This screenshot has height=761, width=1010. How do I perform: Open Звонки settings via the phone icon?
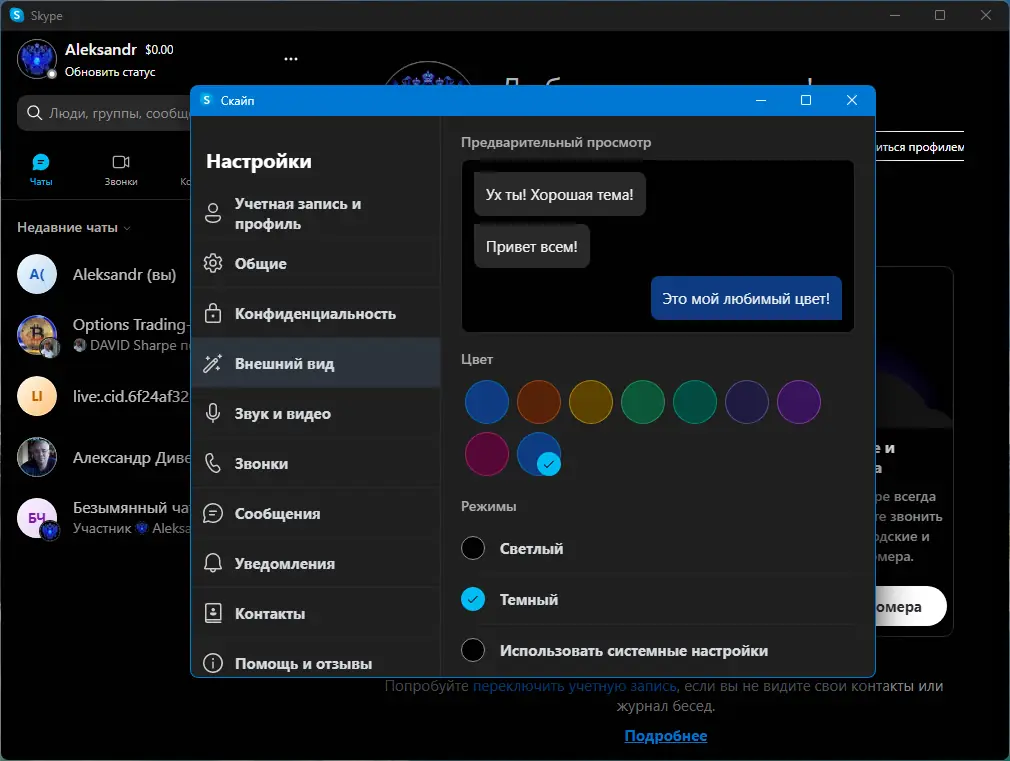(211, 463)
